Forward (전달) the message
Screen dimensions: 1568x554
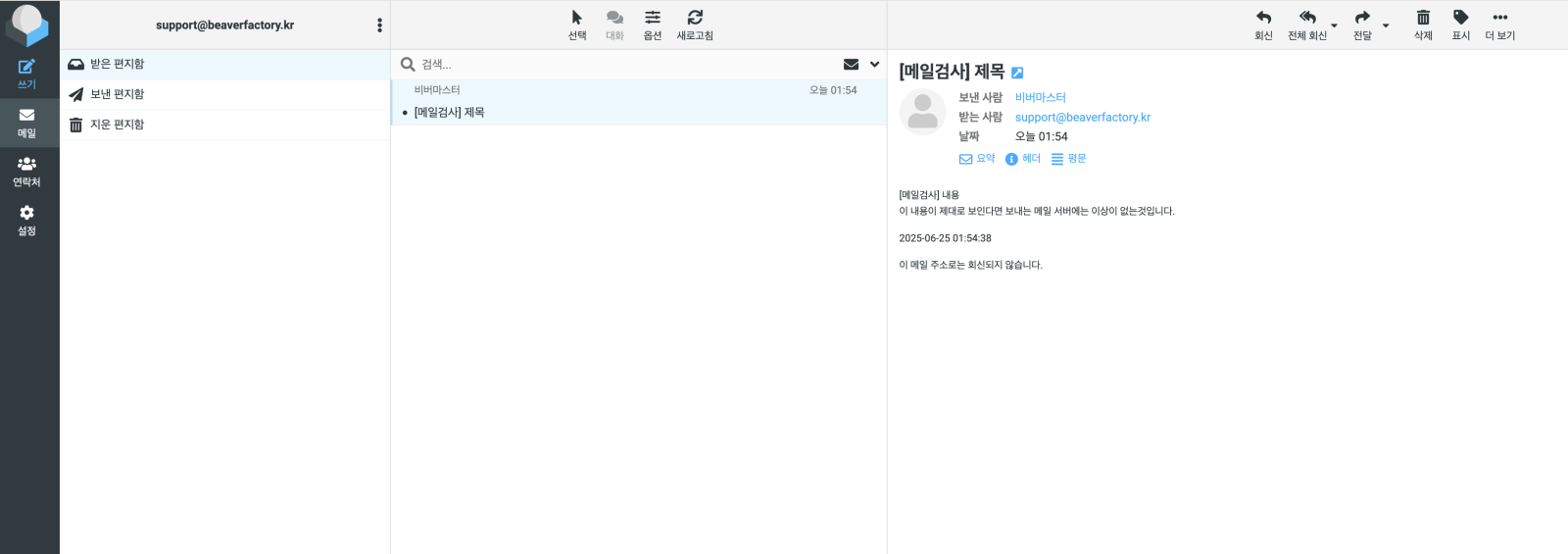[1362, 25]
